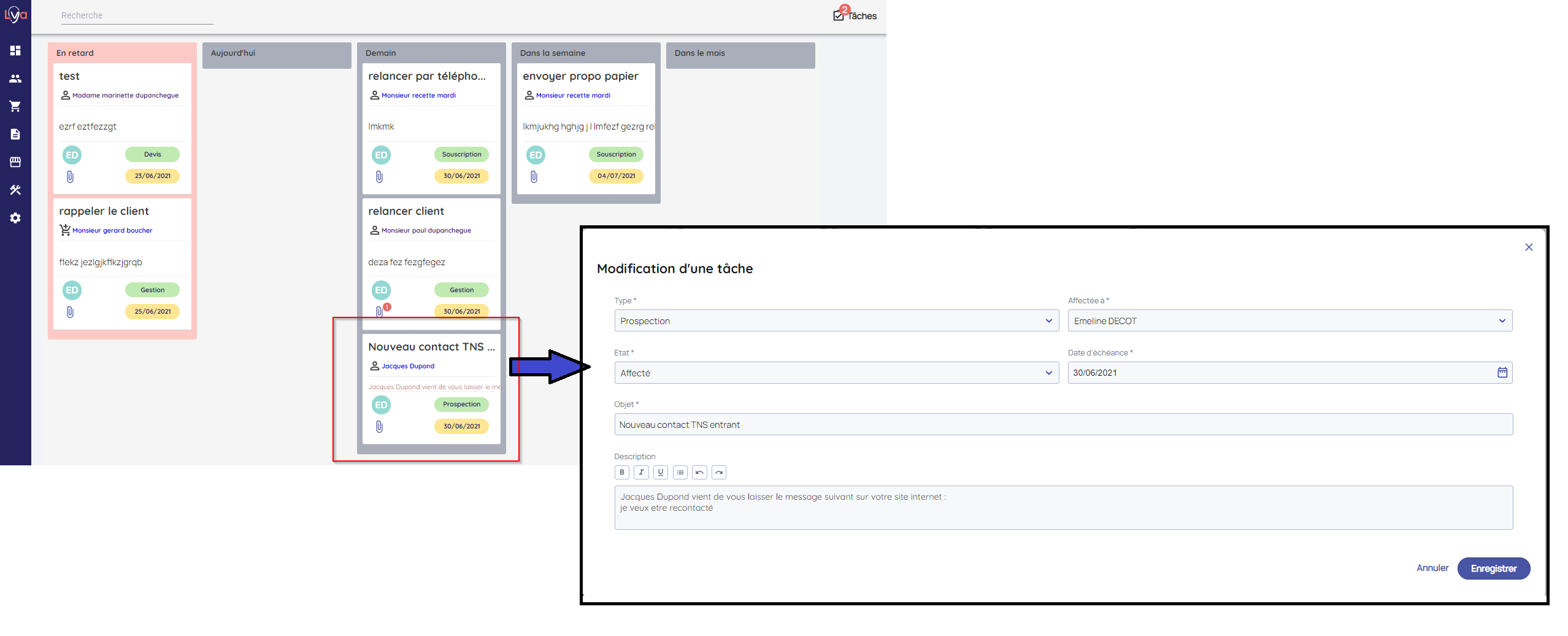
Task: Click the Recherche search field
Action: 137,15
